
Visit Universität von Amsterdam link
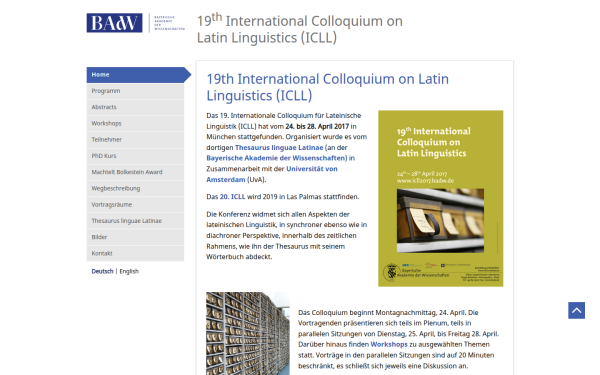click(272, 174)
